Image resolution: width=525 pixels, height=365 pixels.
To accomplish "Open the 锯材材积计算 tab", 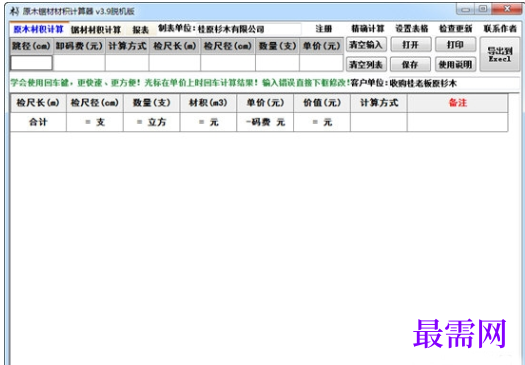I will pyautogui.click(x=96, y=29).
